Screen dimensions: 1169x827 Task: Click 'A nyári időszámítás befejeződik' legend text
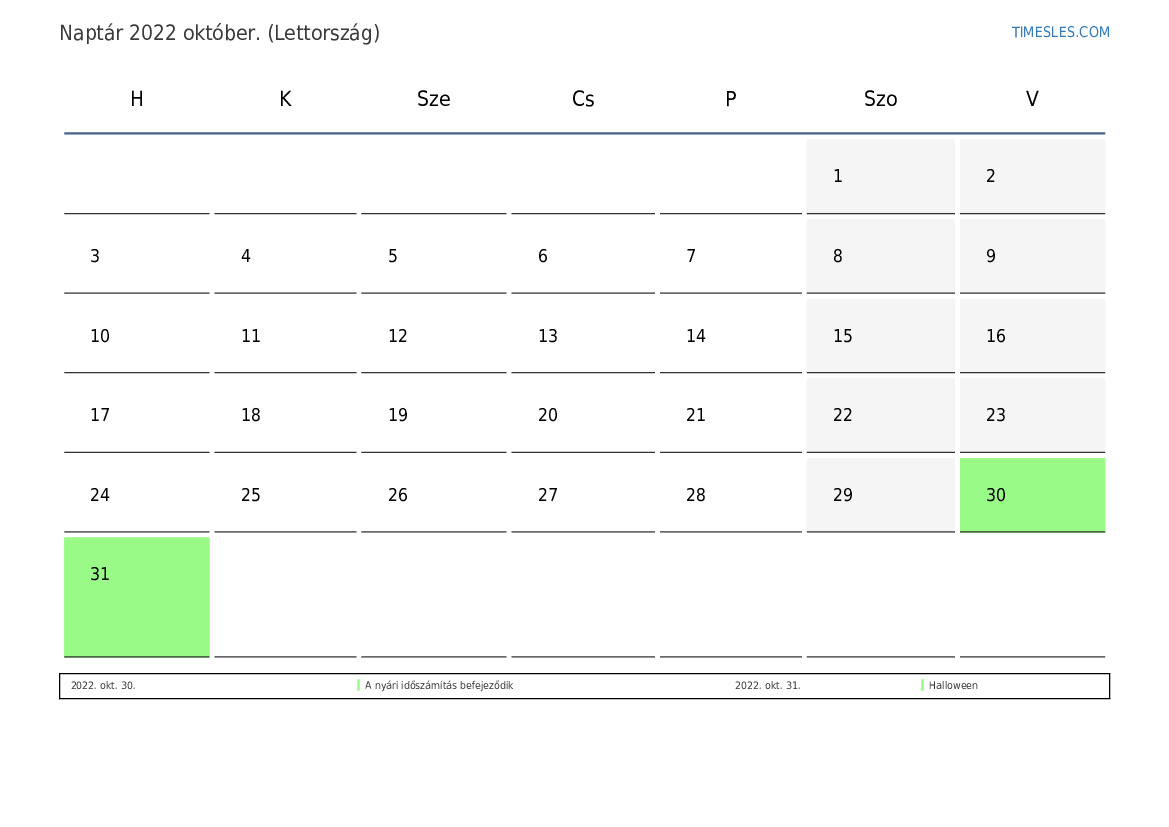click(438, 686)
